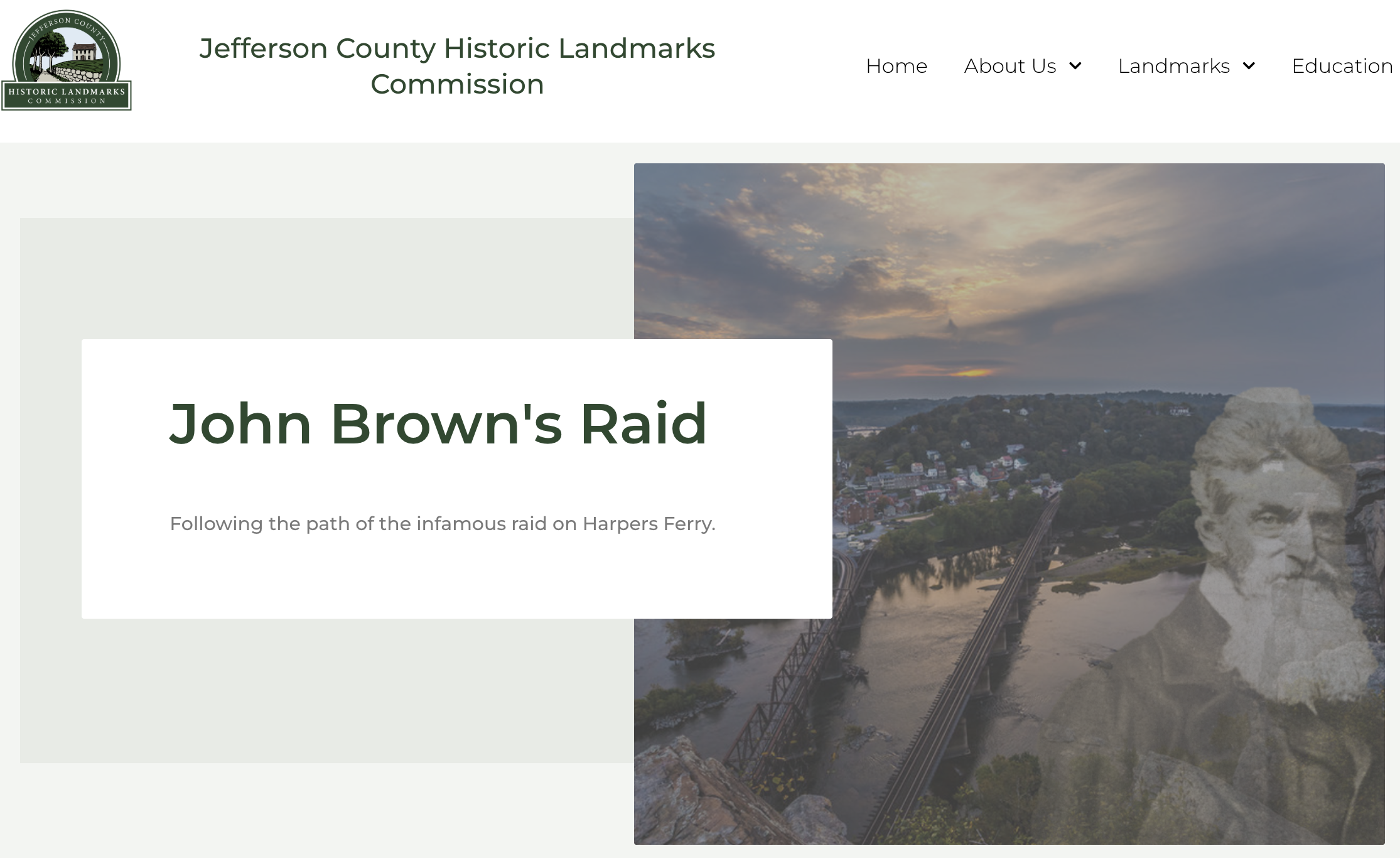
Task: Click the John Brown's Raid heading
Action: [438, 424]
